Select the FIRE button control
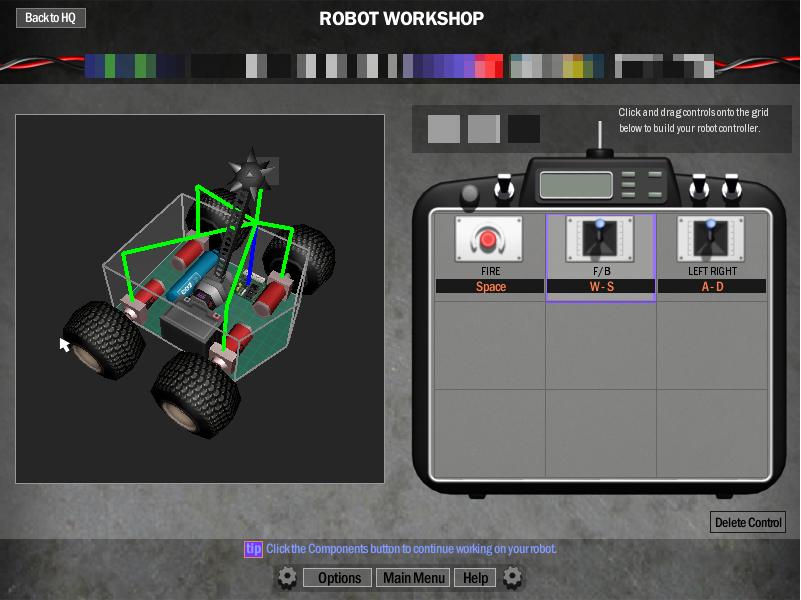This screenshot has width=801, height=600. 489,240
